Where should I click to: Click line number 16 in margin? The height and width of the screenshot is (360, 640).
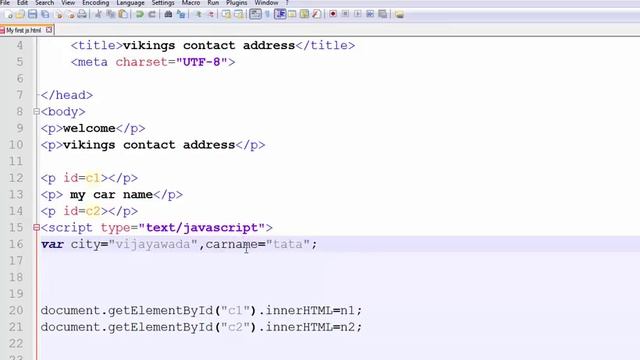[x=16, y=244]
